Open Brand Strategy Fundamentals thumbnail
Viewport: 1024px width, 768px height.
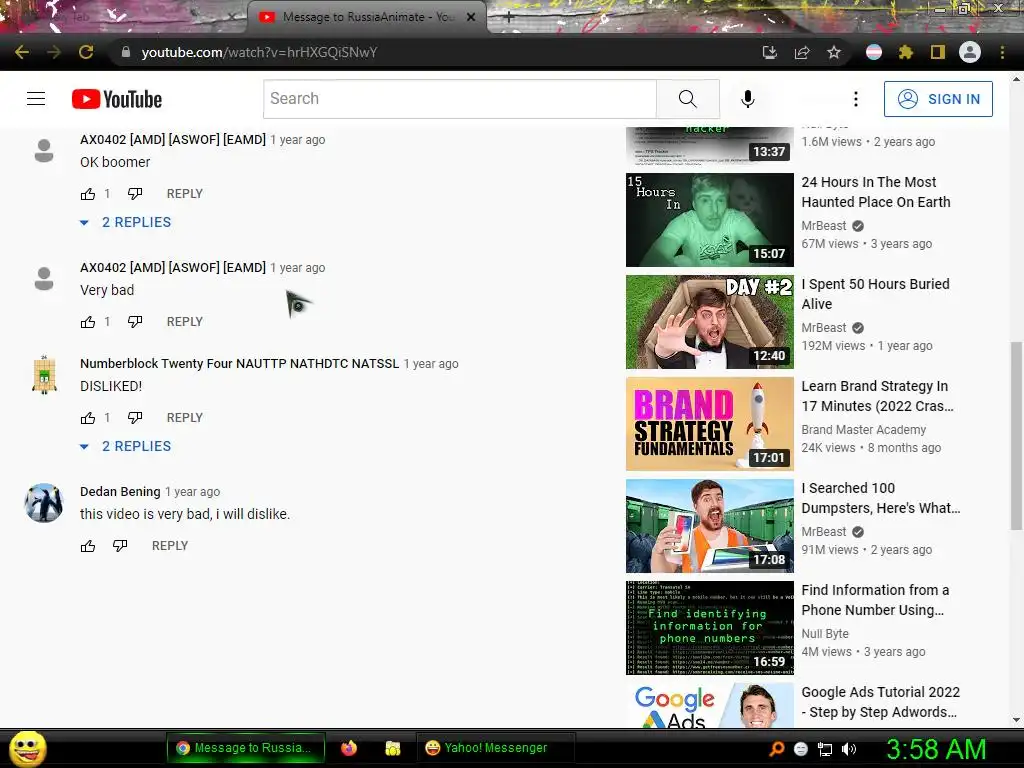click(710, 424)
